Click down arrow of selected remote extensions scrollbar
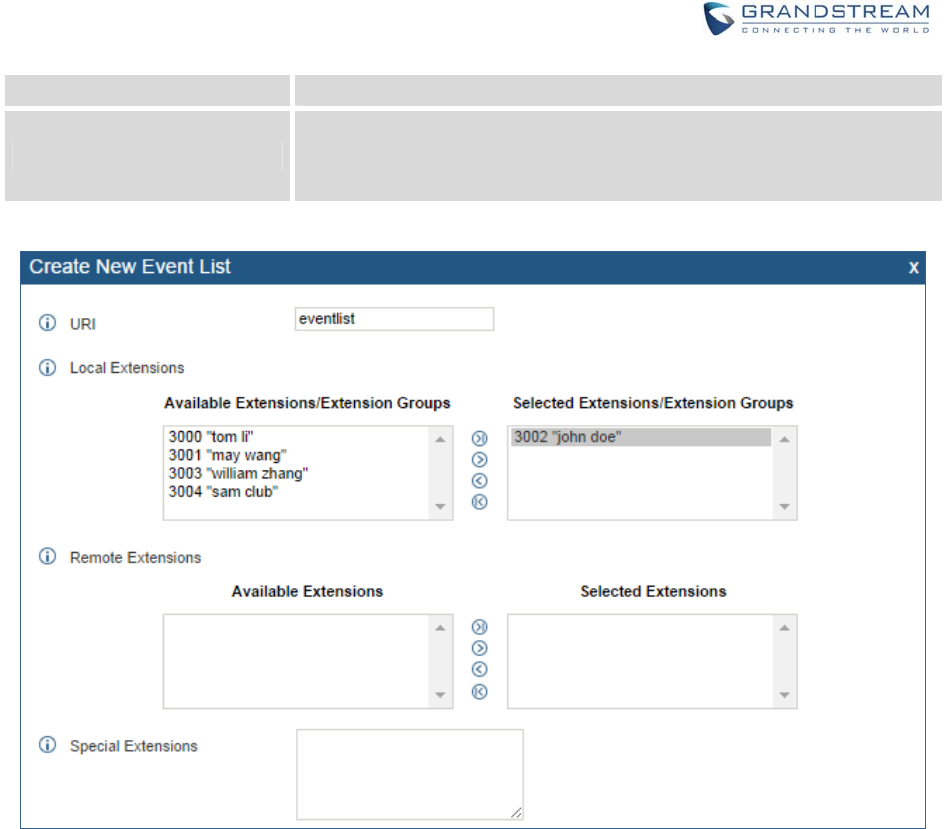Viewport: 947px width, 829px height. point(785,695)
